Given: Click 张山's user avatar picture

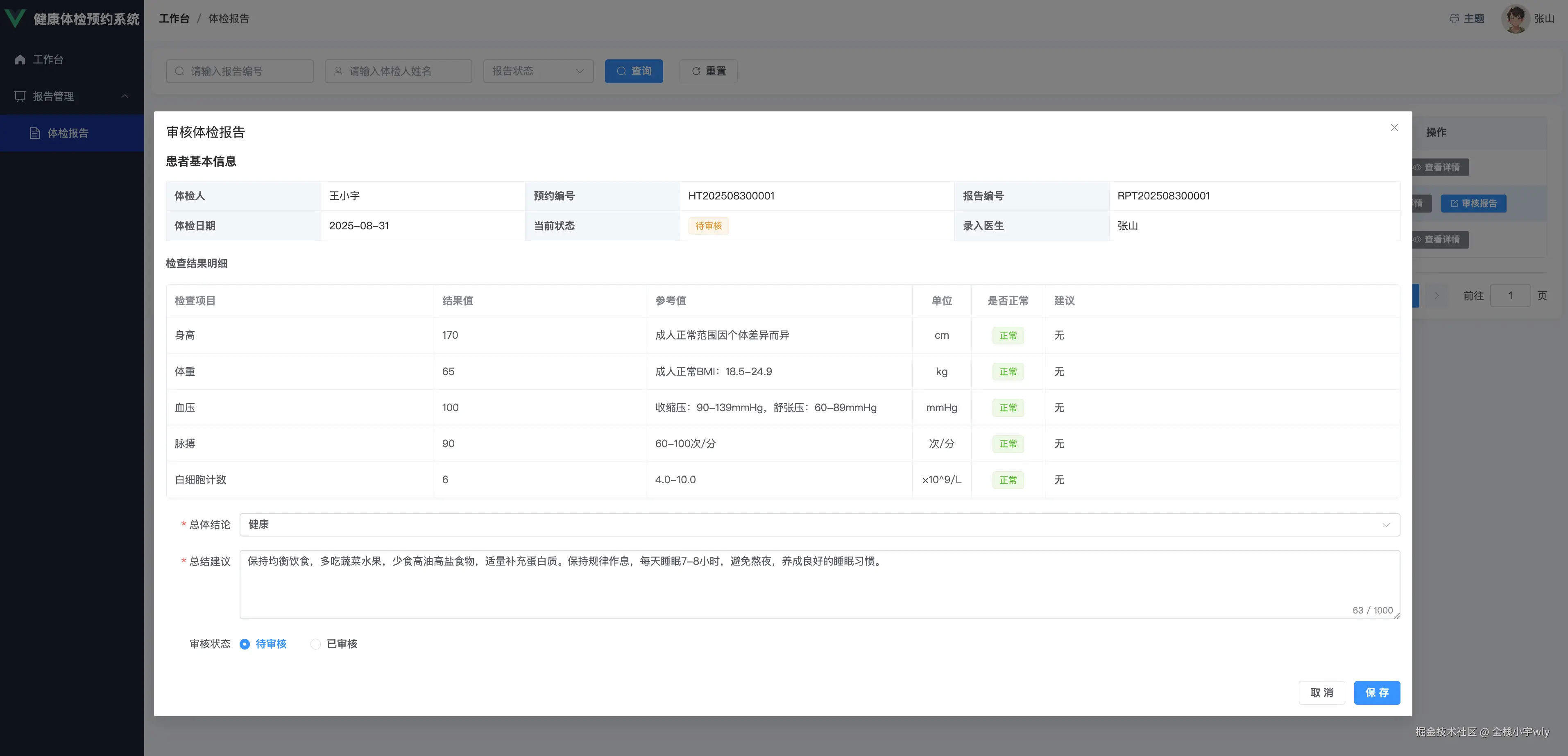Looking at the screenshot, I should 1515,19.
